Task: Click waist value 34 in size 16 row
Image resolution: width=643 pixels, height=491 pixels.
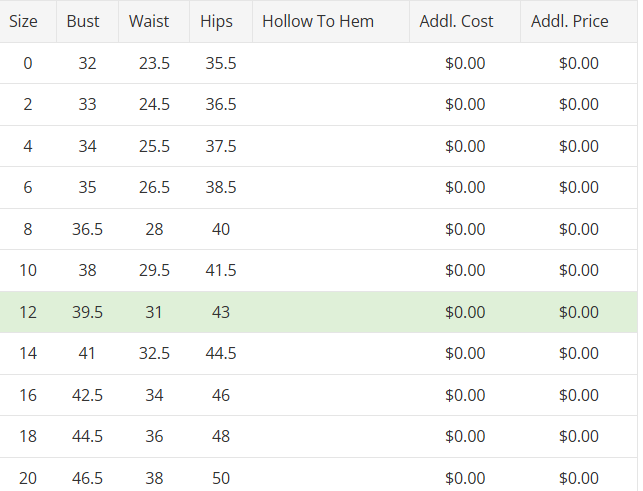Action: [154, 395]
